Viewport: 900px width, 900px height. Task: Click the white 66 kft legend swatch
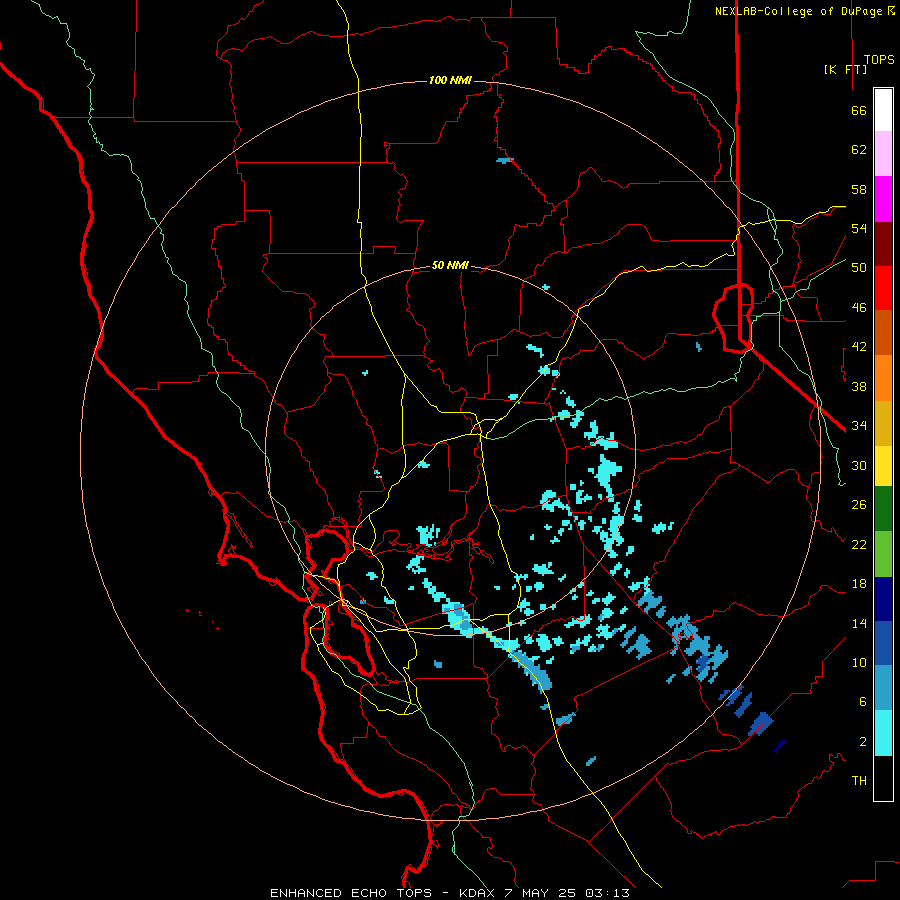883,110
